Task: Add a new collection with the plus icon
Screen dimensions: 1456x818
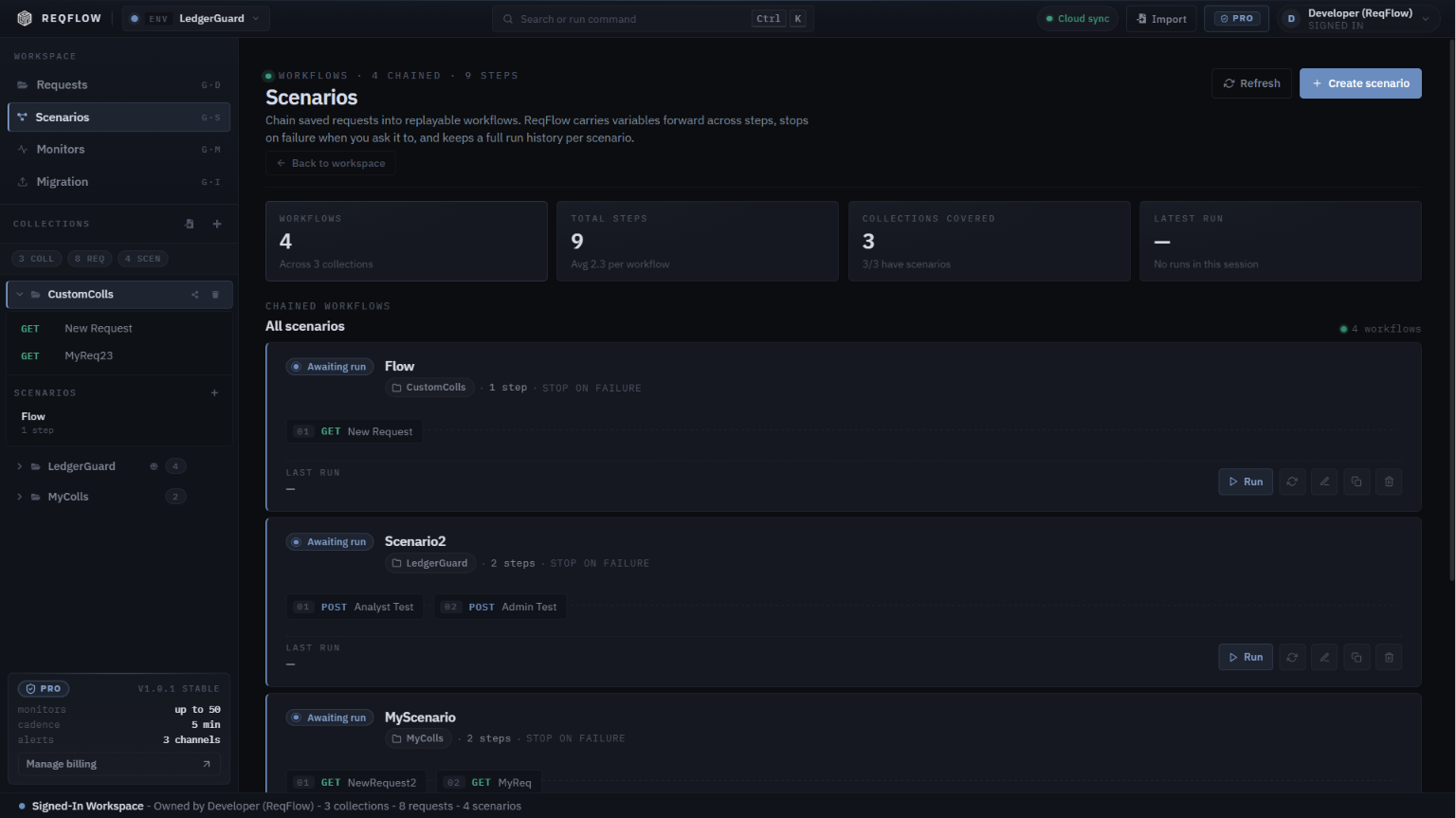Action: pos(217,224)
